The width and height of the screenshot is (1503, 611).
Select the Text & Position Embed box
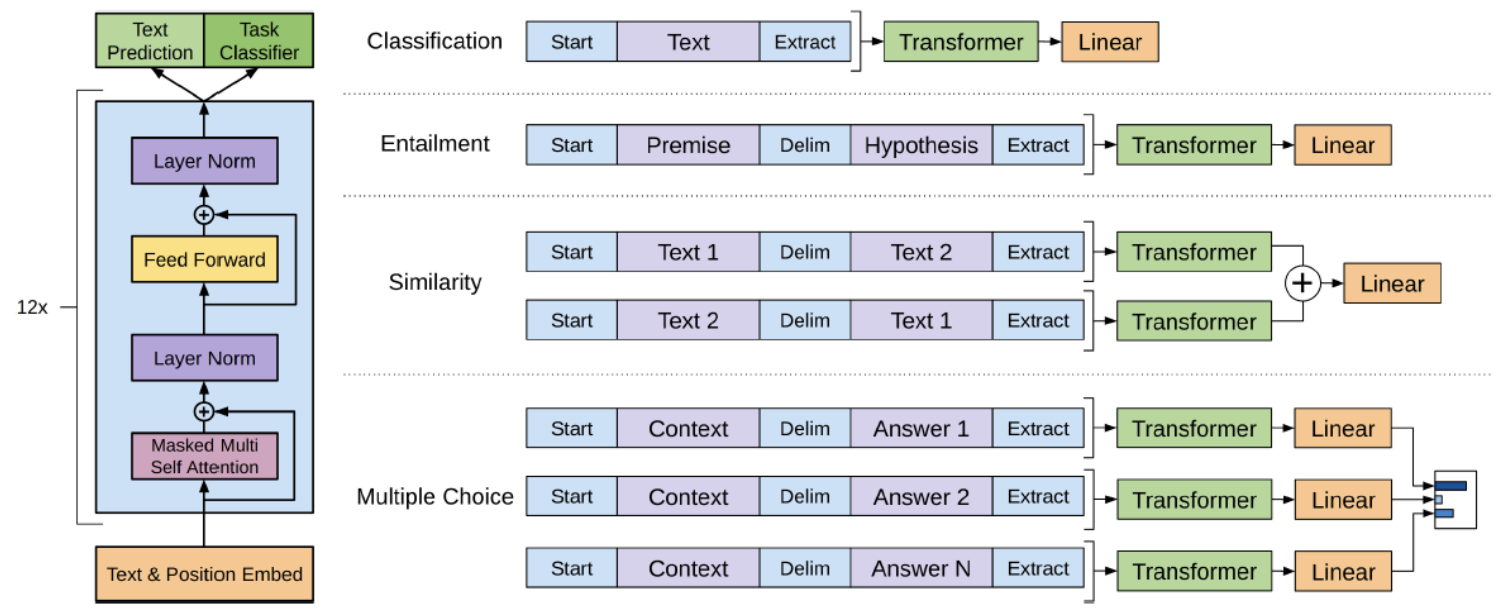point(204,574)
